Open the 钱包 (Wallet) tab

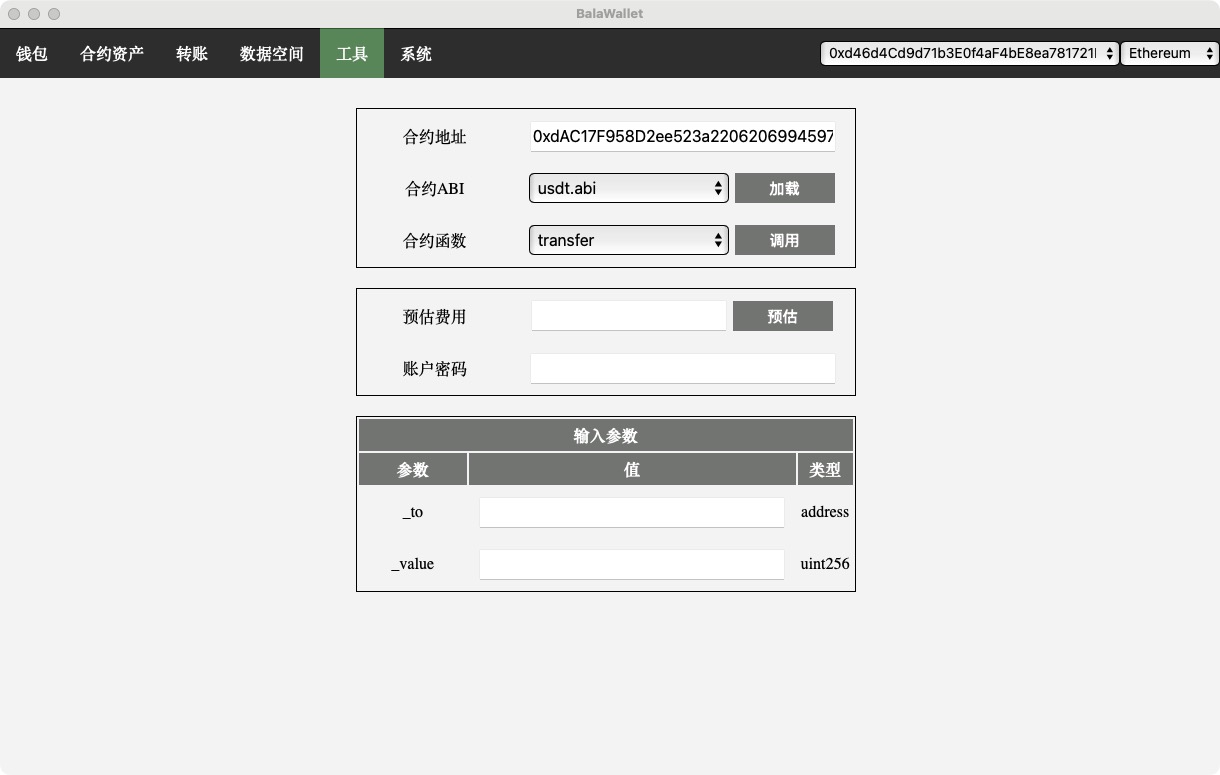(32, 54)
